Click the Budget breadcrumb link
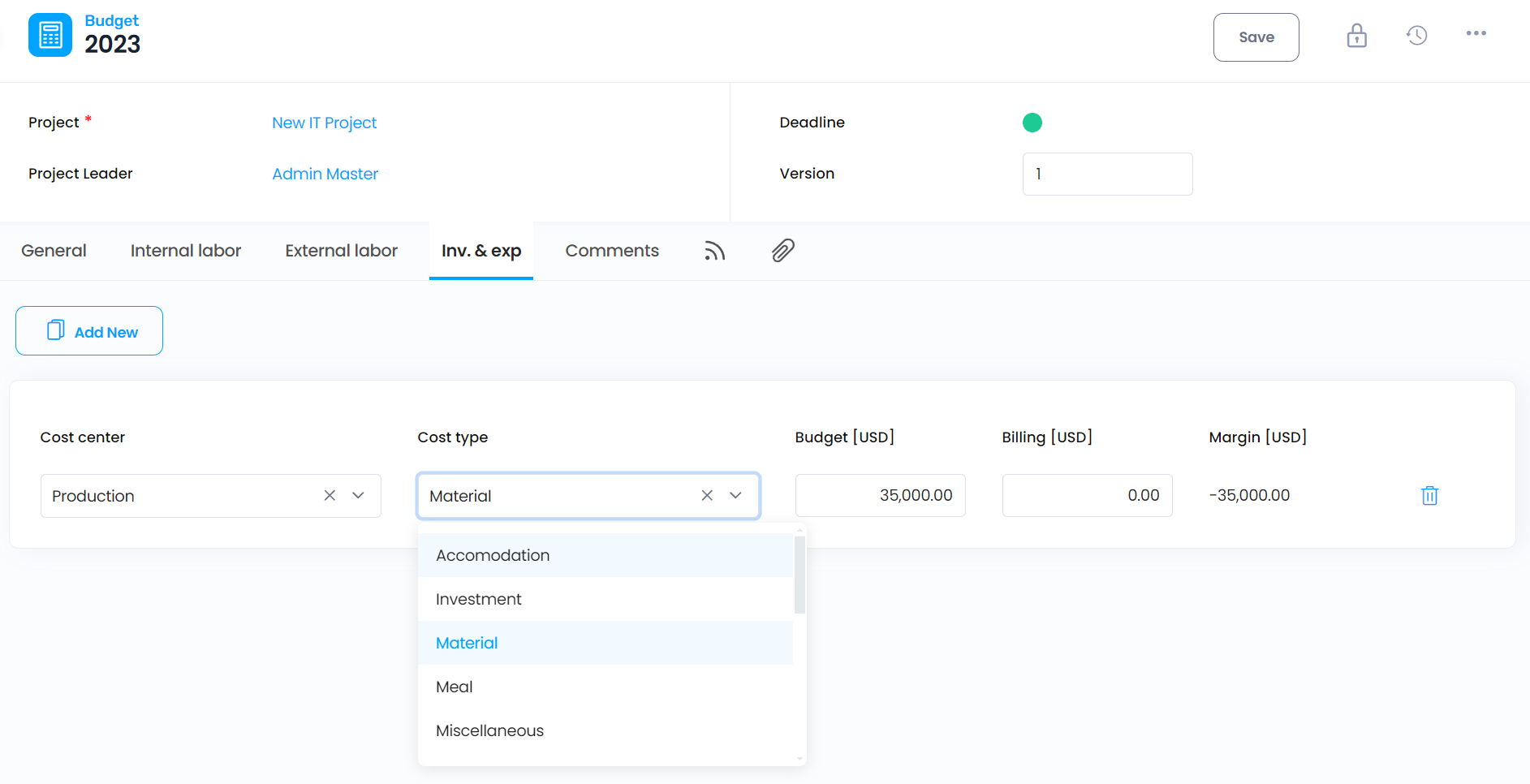The image size is (1530, 784). (x=112, y=20)
